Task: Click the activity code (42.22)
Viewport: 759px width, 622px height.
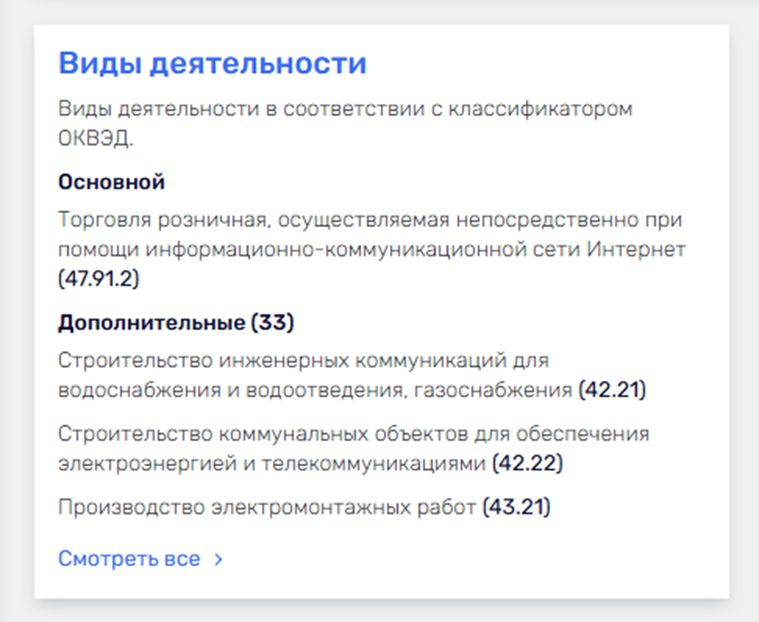Action: click(x=528, y=464)
